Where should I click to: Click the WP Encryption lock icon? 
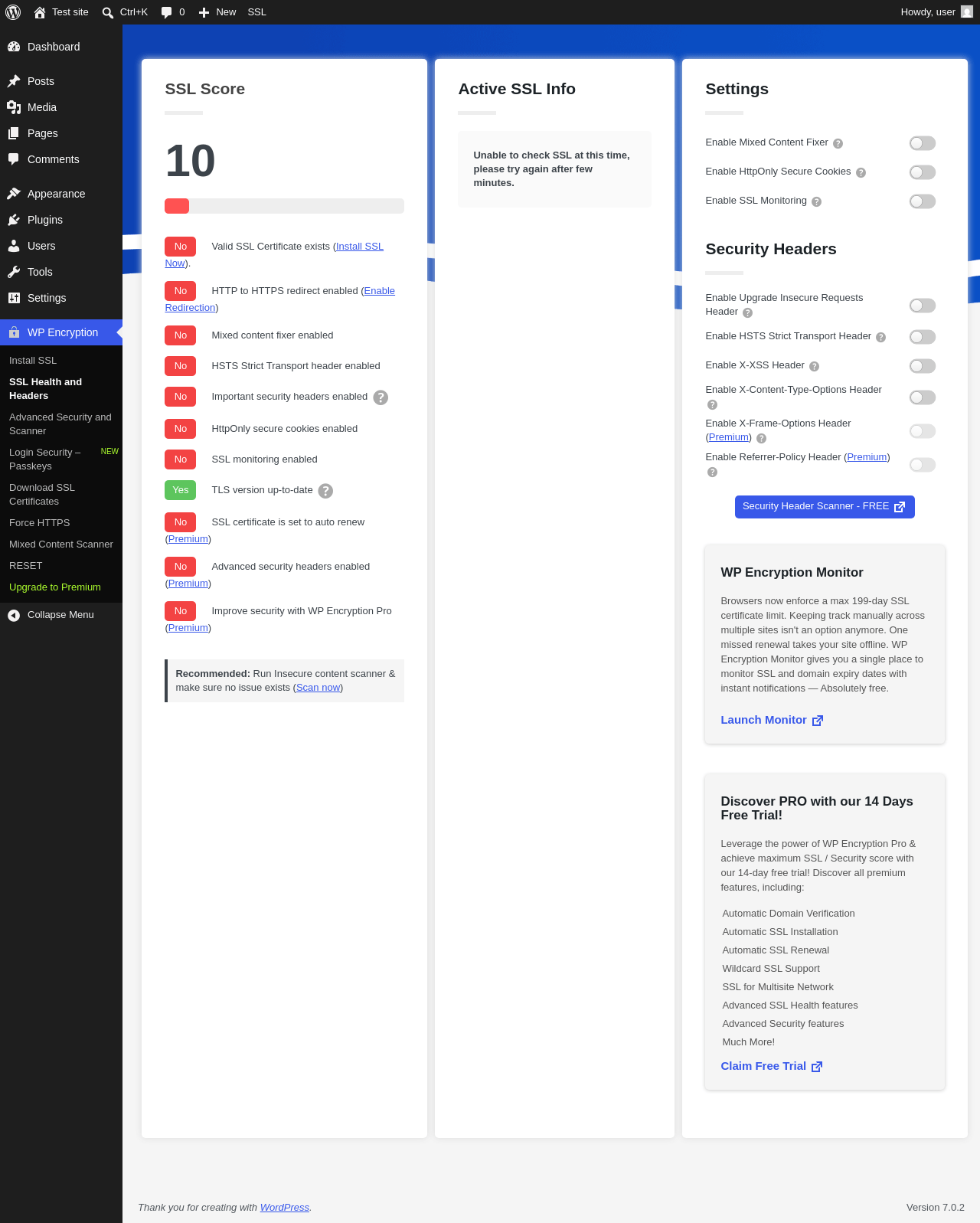(14, 332)
